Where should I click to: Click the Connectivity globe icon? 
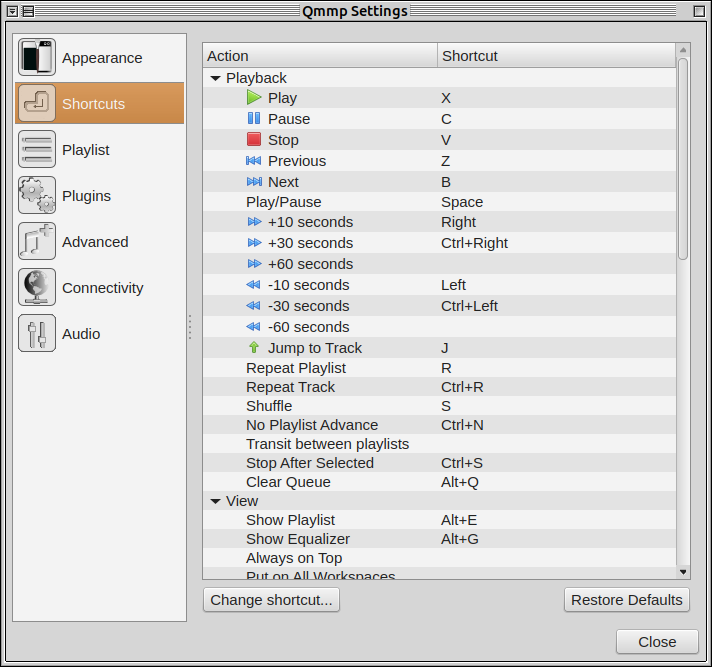pyautogui.click(x=37, y=287)
